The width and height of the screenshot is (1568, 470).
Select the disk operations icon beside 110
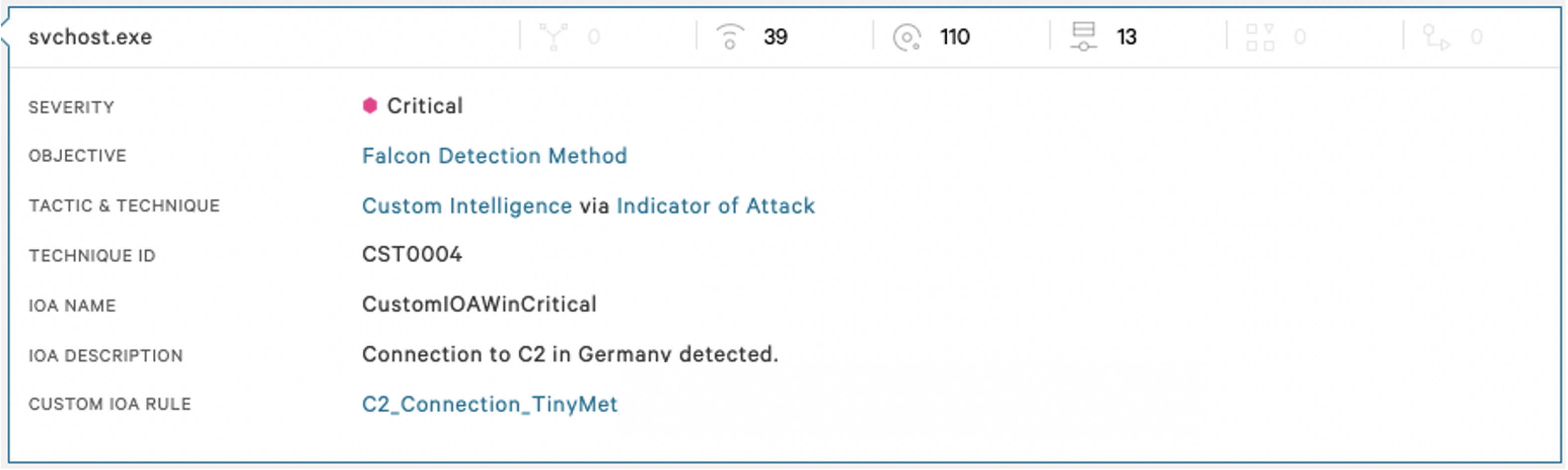tap(906, 37)
